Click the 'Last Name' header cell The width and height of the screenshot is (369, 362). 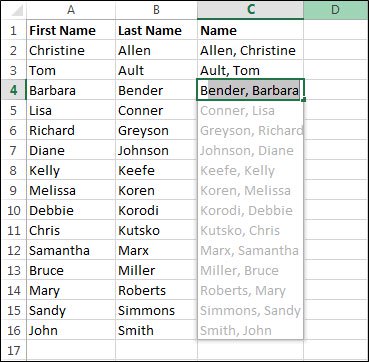pos(156,31)
